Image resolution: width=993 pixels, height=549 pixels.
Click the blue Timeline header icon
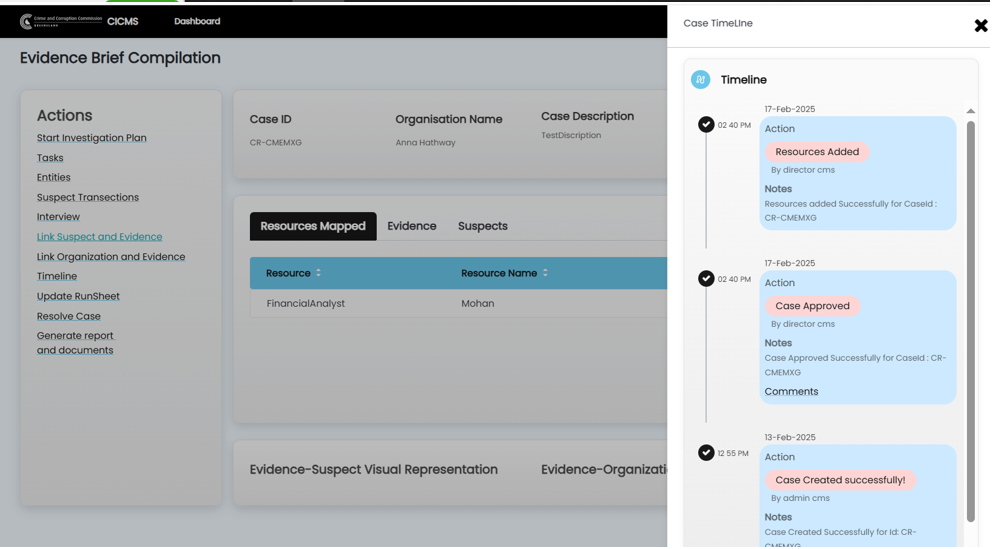700,80
